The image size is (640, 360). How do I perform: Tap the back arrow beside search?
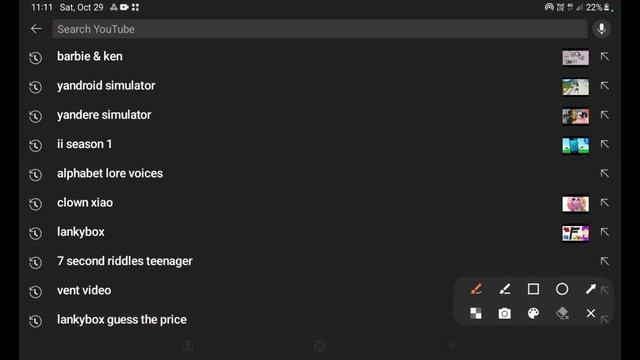36,29
